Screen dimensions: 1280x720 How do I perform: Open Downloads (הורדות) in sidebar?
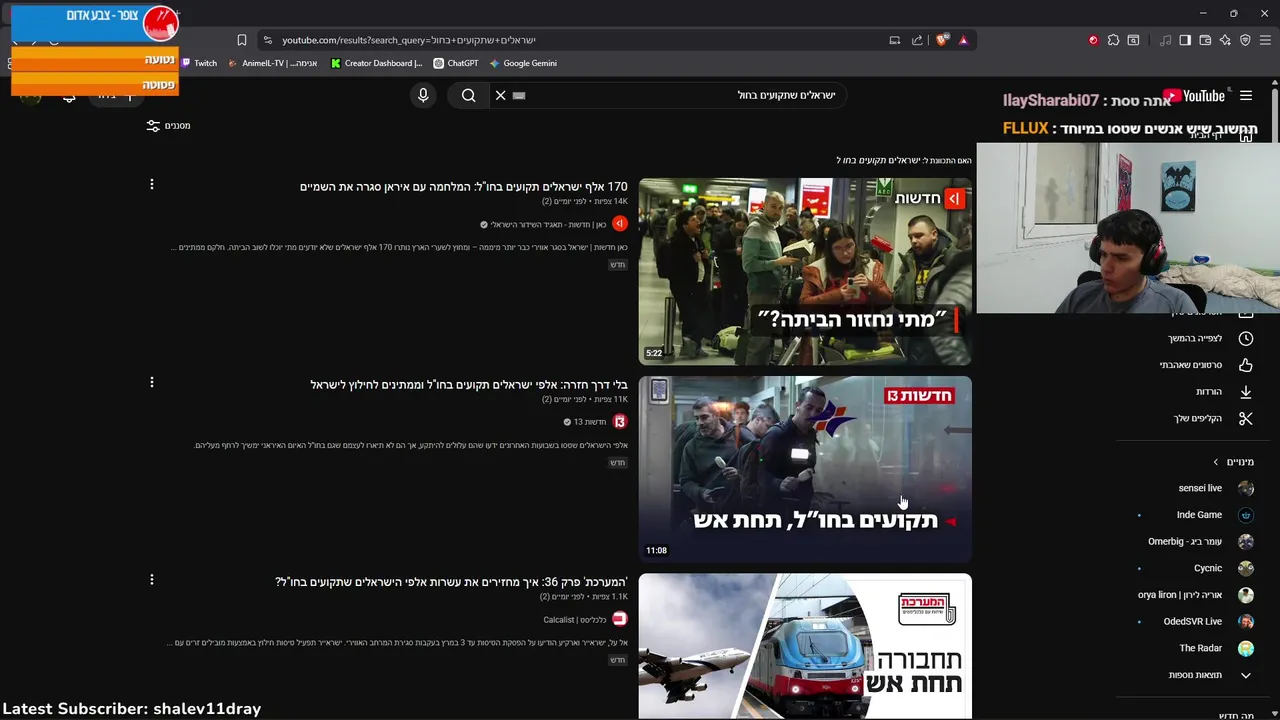coord(1224,392)
